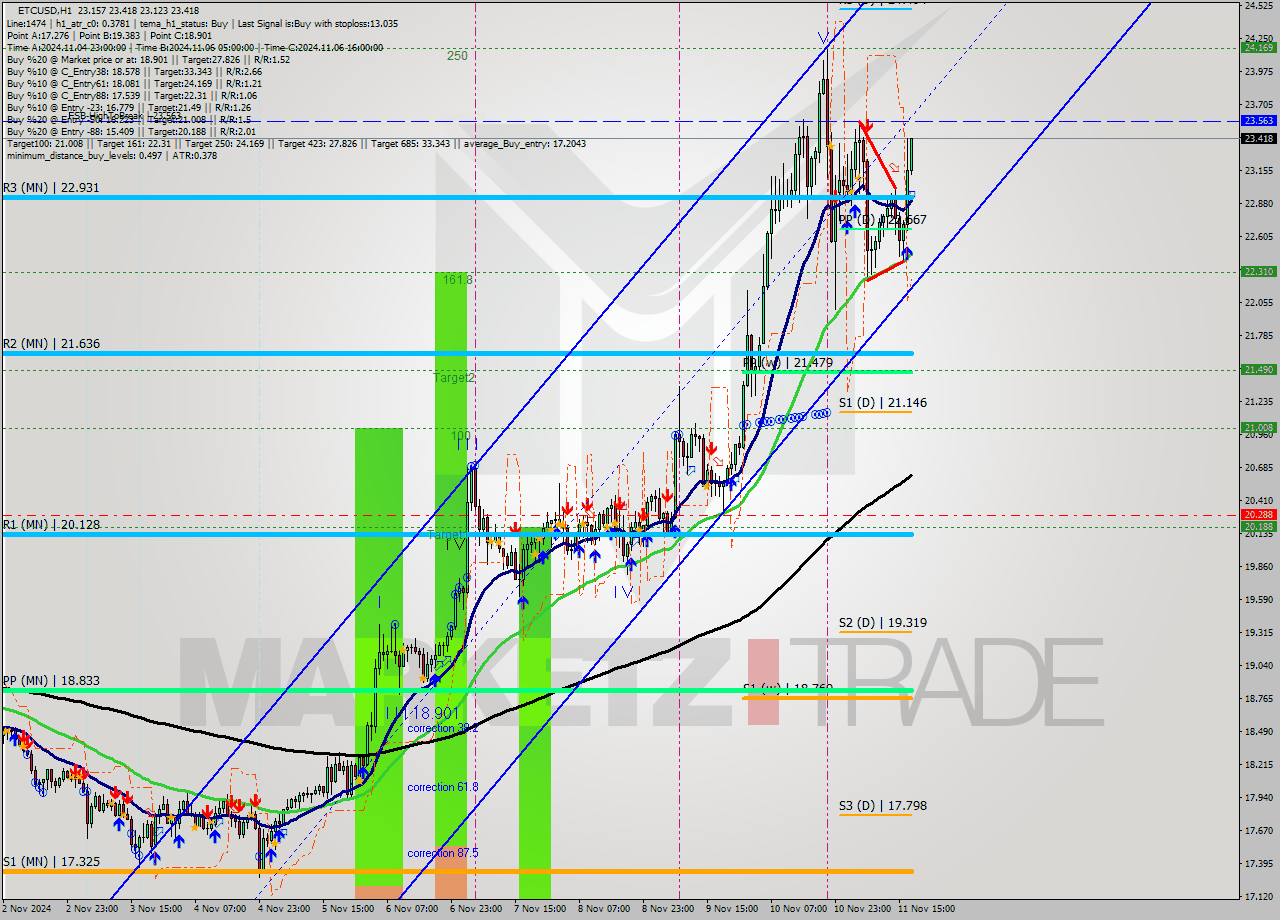Click the 'R2 (MN) | 21.636' pivot label
The width and height of the screenshot is (1280, 920).
(50, 343)
